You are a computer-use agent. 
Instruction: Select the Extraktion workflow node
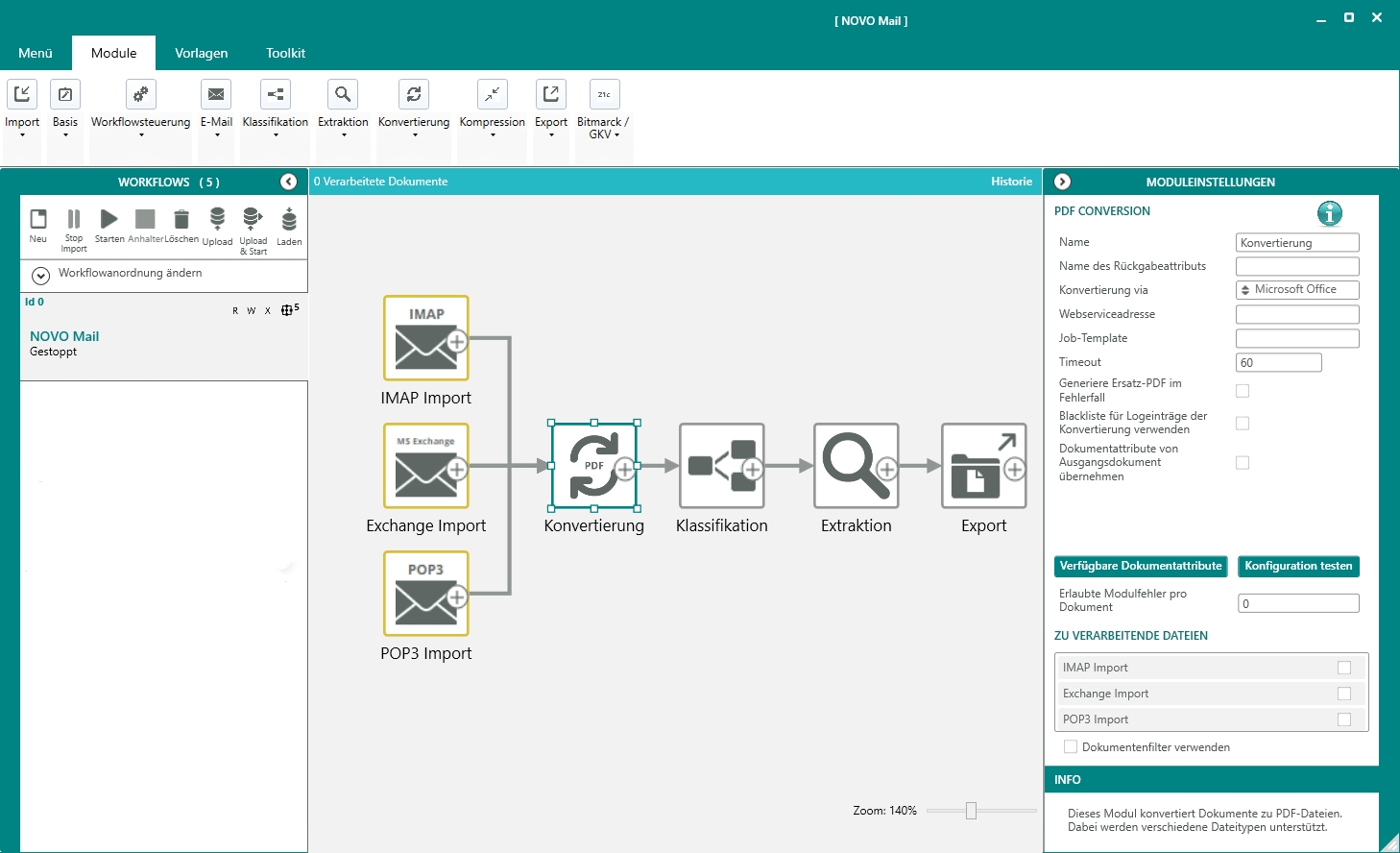click(857, 466)
